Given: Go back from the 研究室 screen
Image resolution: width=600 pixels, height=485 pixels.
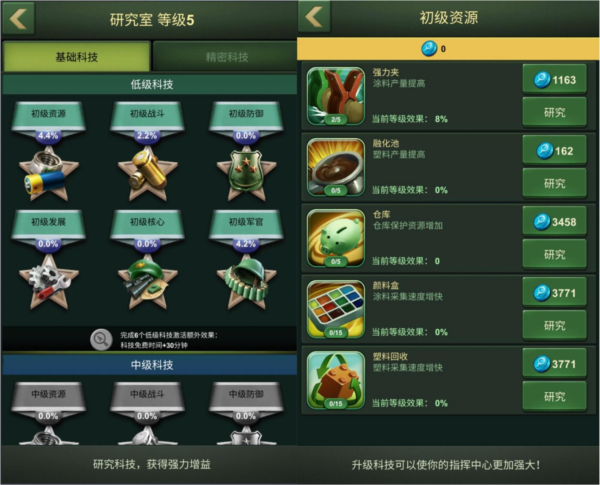Looking at the screenshot, I should click(18, 18).
